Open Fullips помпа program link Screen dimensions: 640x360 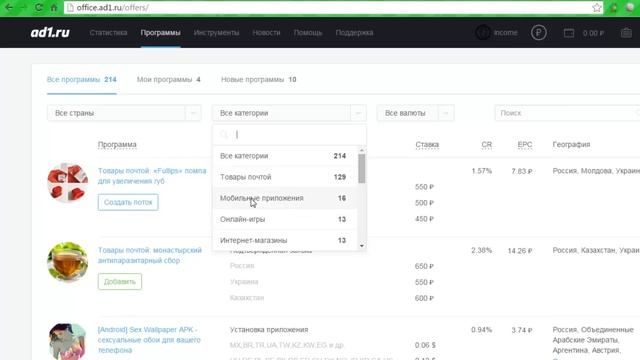point(152,176)
